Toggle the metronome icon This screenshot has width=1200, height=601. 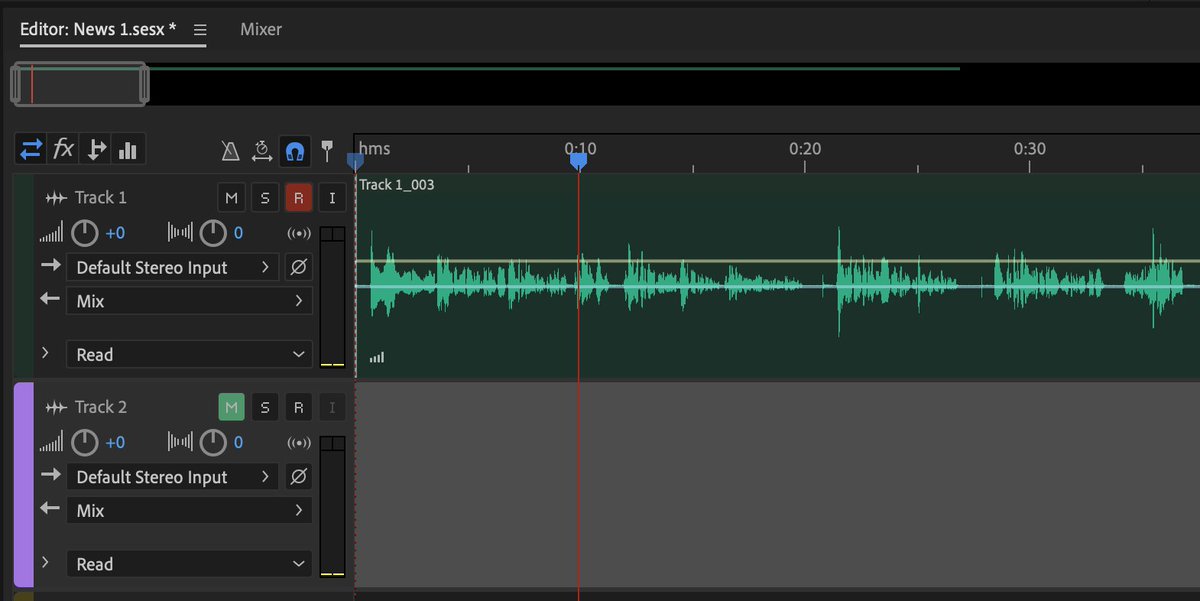click(231, 151)
